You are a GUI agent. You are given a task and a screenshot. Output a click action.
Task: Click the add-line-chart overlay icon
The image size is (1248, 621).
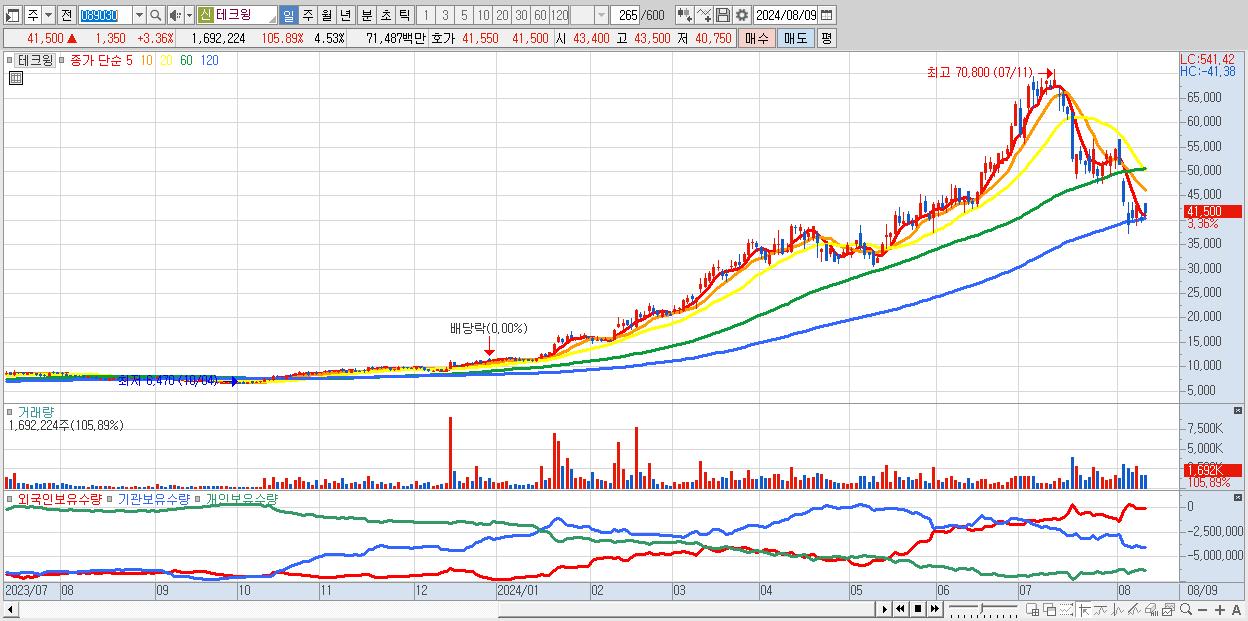pyautogui.click(x=704, y=15)
